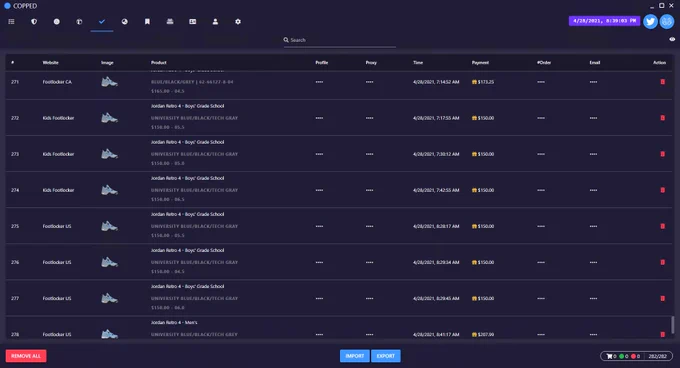680x368 pixels.
Task: Open the bookmark icon tab
Action: tap(147, 22)
